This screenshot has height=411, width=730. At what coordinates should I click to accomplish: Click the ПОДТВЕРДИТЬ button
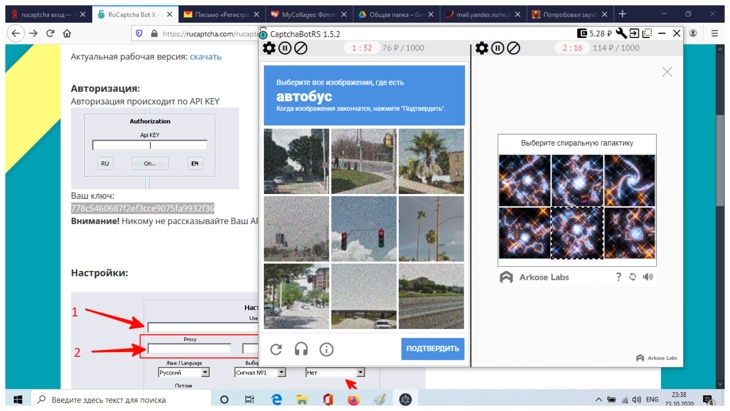pos(433,349)
